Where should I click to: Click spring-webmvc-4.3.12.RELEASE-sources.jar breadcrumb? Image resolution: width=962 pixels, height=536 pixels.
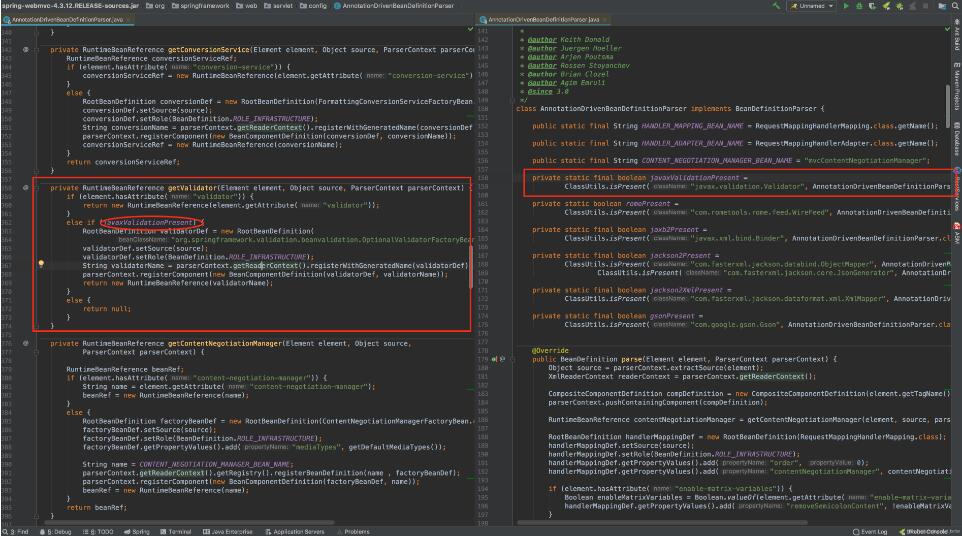point(71,6)
